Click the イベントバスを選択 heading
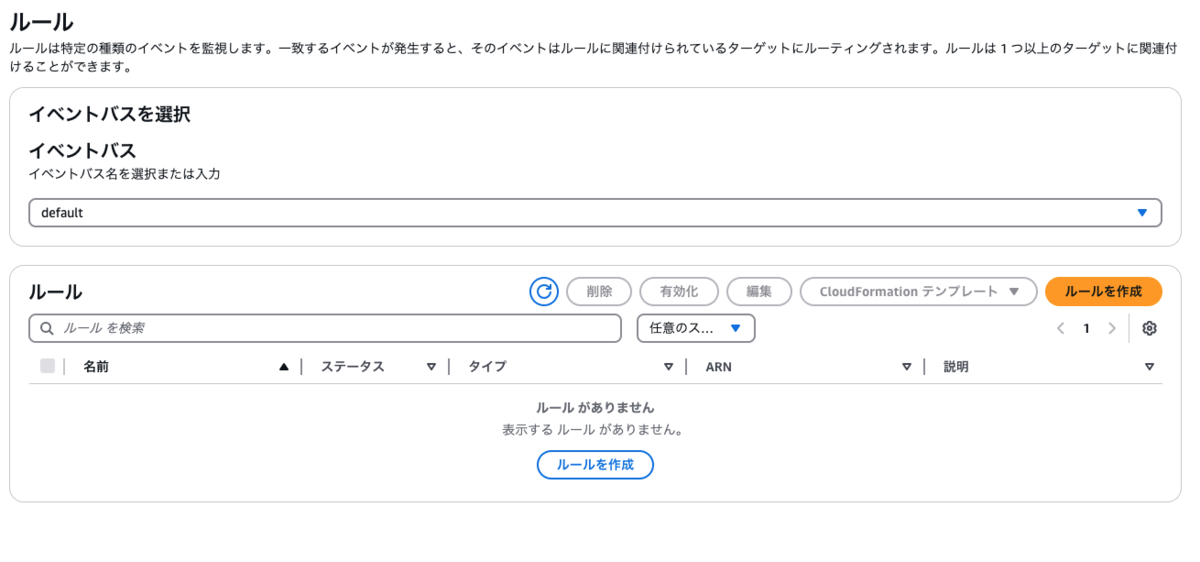Screen dimensions: 1200x562 [109, 114]
